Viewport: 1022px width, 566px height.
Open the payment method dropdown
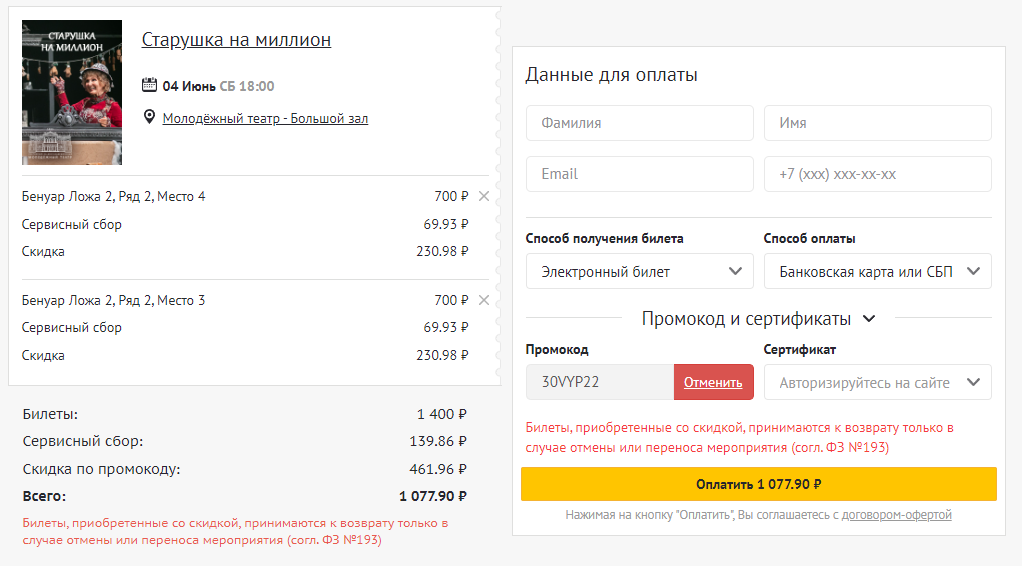tap(877, 271)
